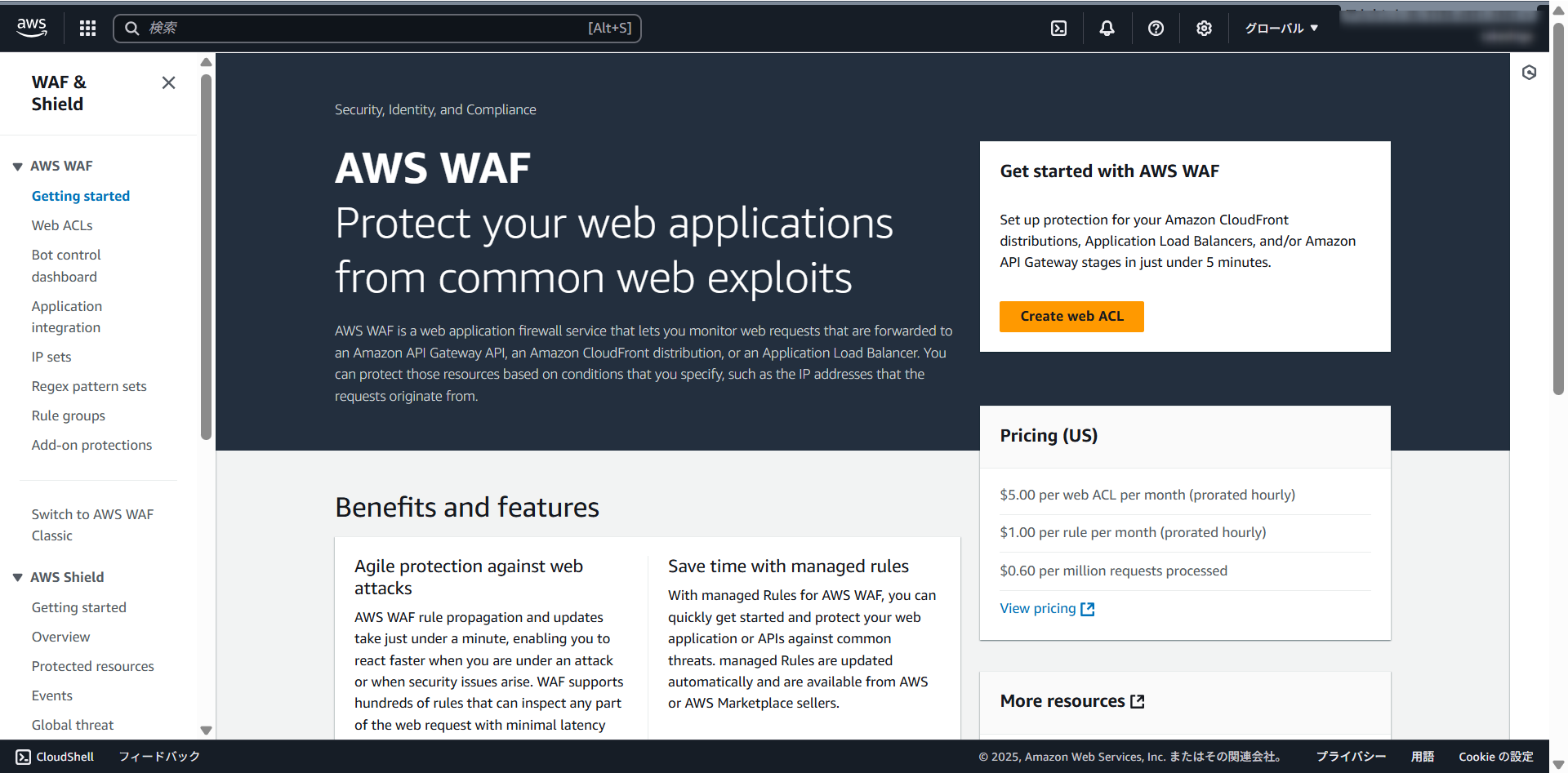Click the hexagon info panel icon
1568x773 pixels.
pos(1529,73)
